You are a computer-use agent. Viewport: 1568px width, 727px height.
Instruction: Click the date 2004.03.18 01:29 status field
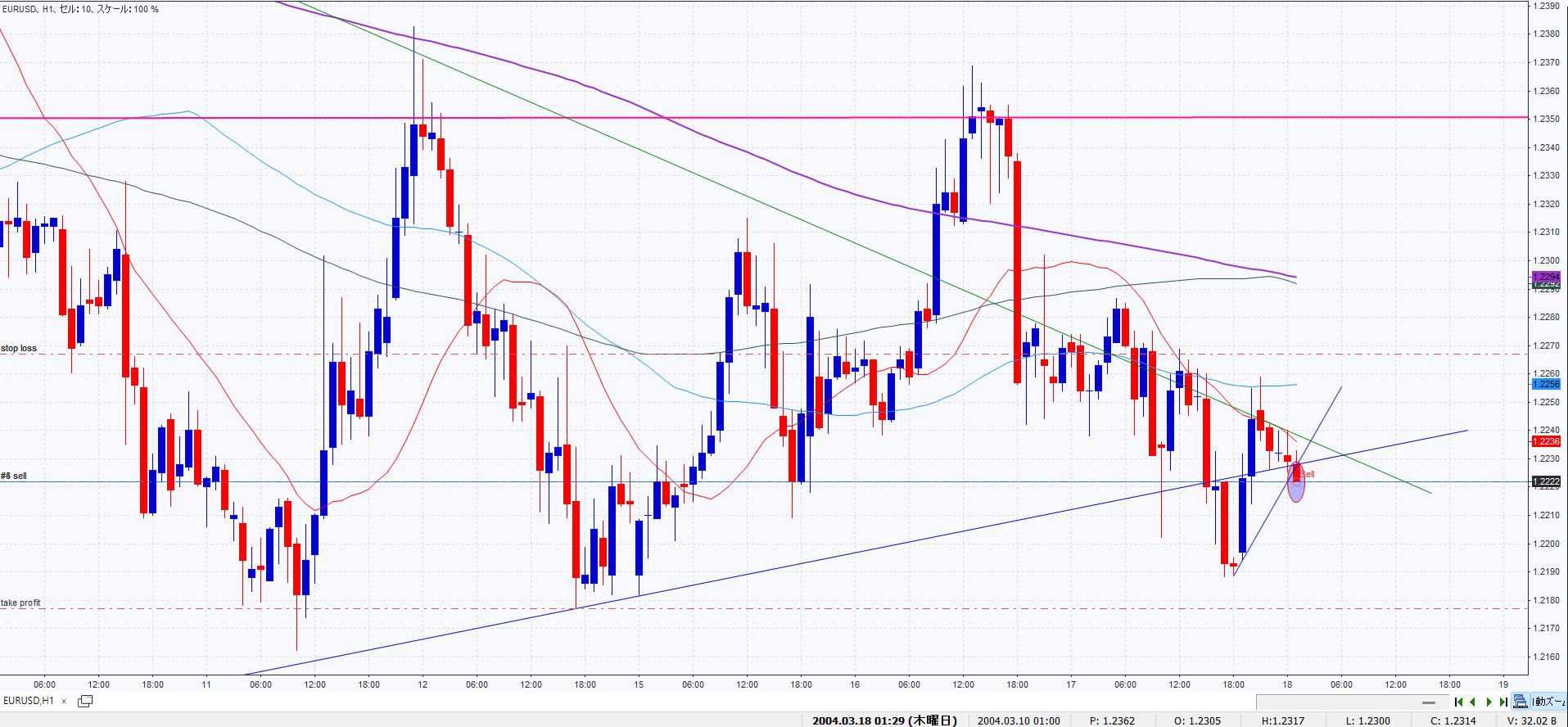pos(884,720)
